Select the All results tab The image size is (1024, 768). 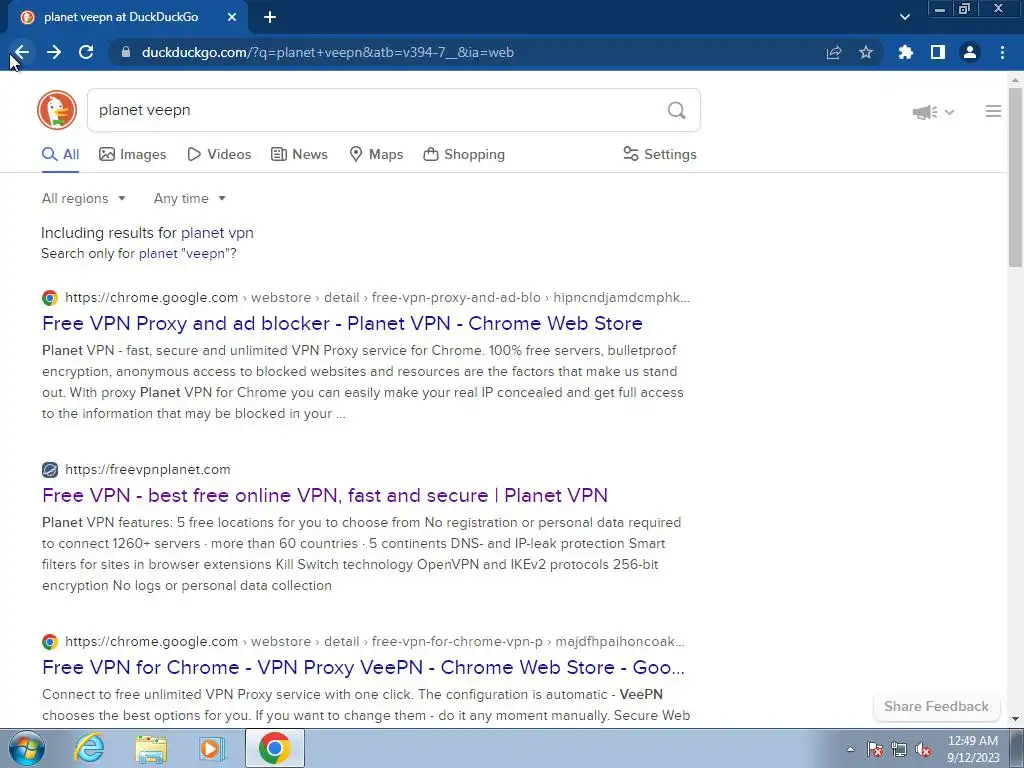pyautogui.click(x=61, y=155)
